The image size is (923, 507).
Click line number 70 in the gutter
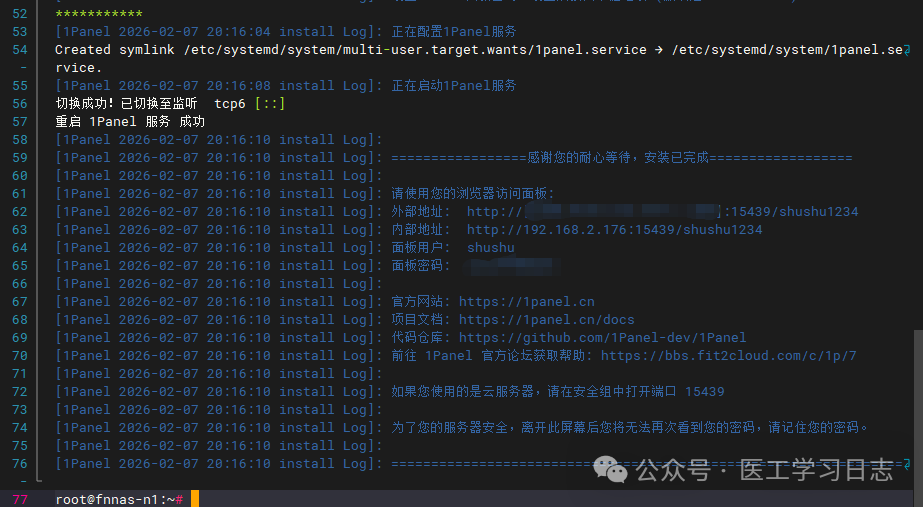(x=20, y=356)
